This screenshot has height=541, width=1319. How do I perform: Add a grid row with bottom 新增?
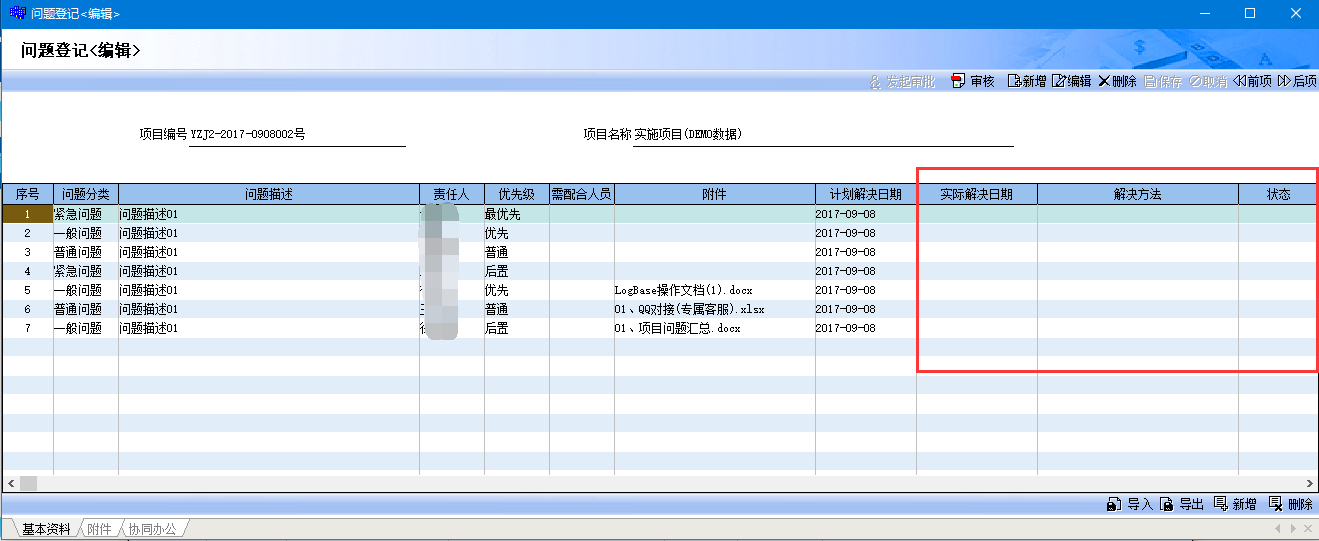pyautogui.click(x=1235, y=505)
